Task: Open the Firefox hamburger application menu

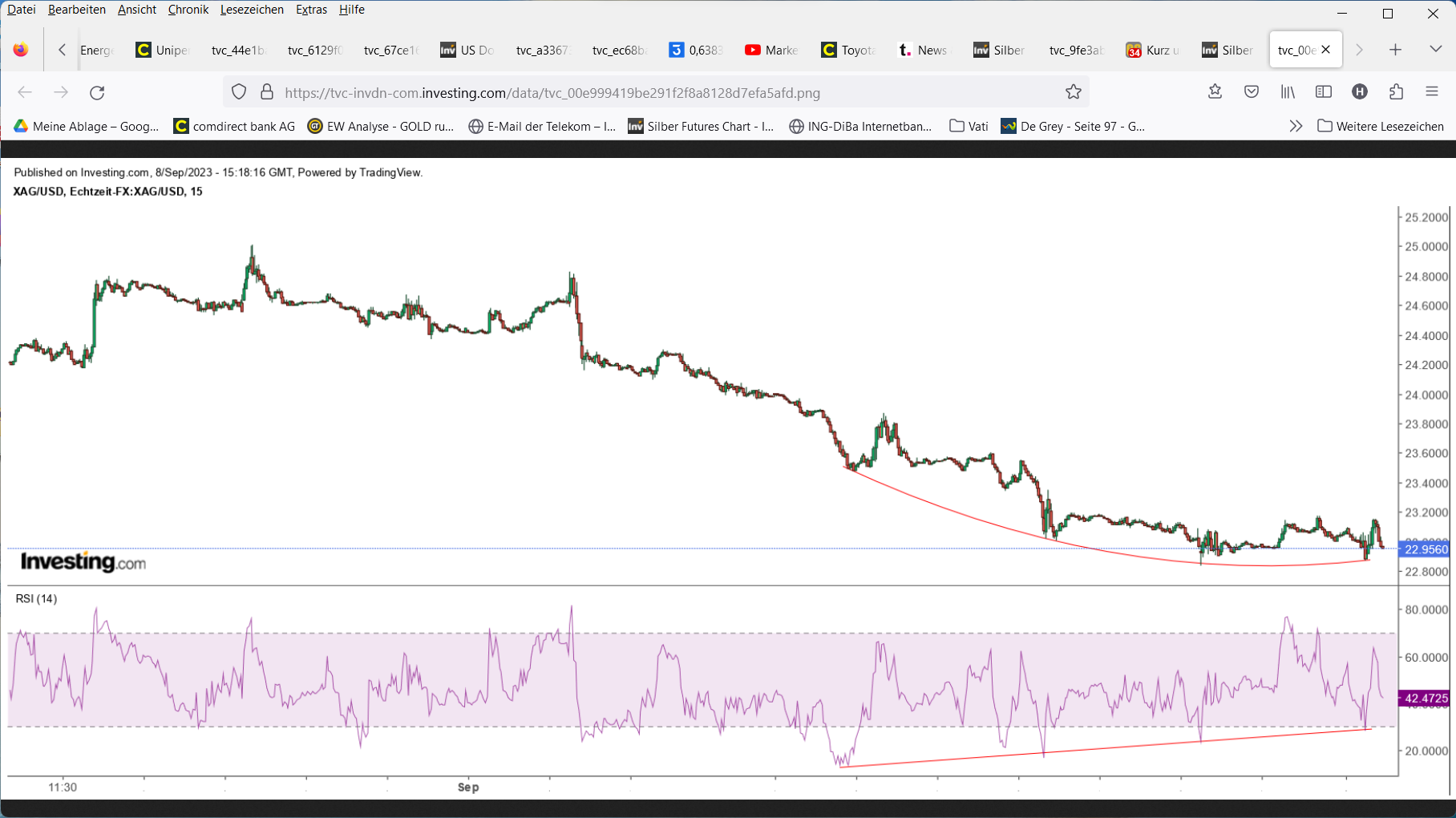Action: (1432, 92)
